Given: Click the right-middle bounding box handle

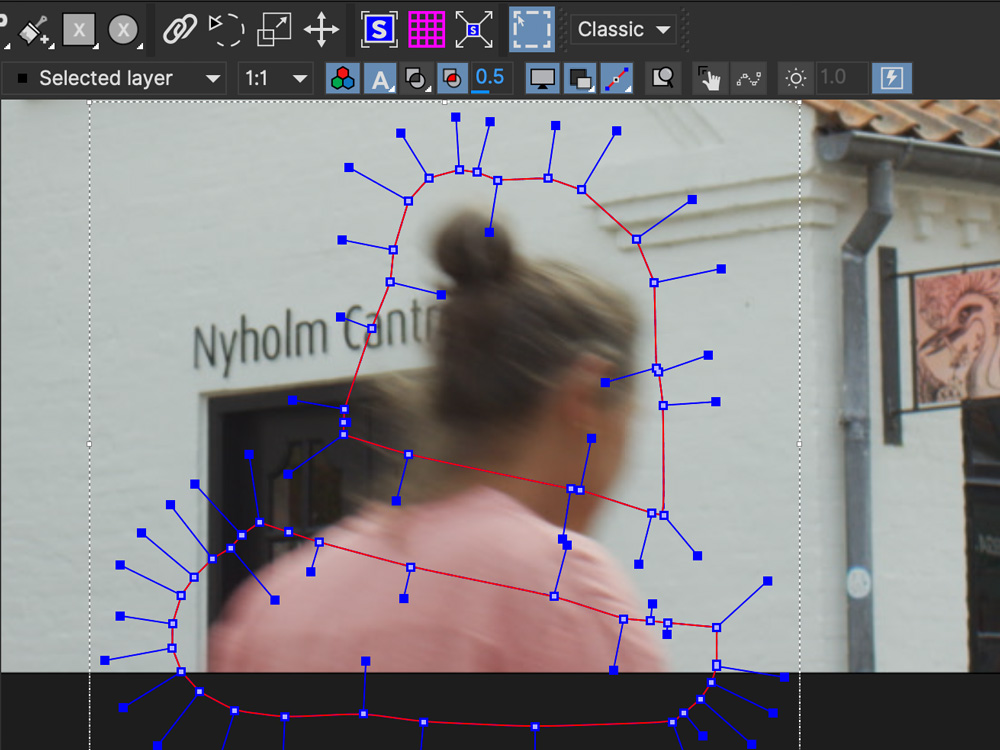Looking at the screenshot, I should tap(799, 444).
